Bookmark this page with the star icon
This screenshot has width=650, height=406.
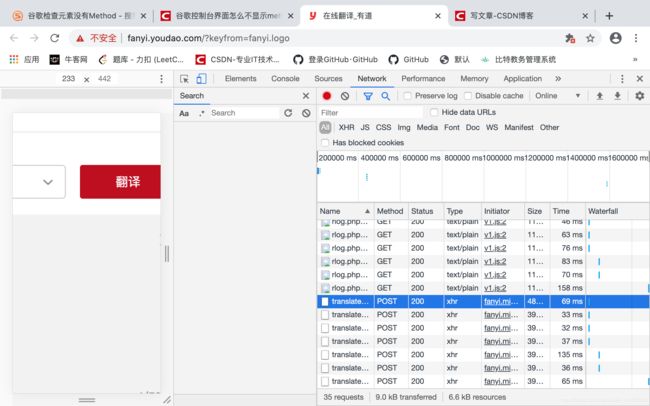point(590,38)
